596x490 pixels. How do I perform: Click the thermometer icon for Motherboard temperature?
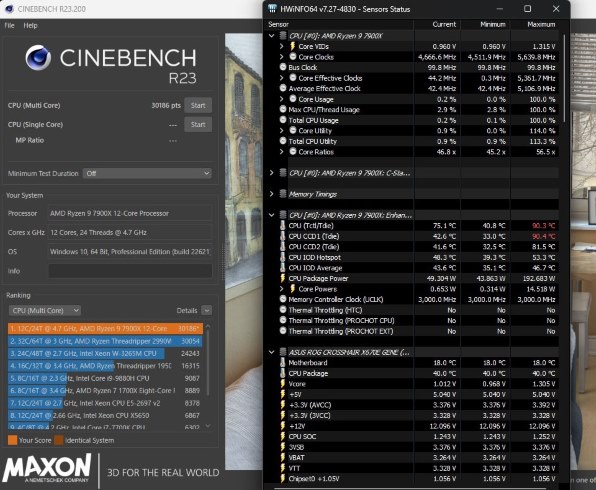coord(283,363)
